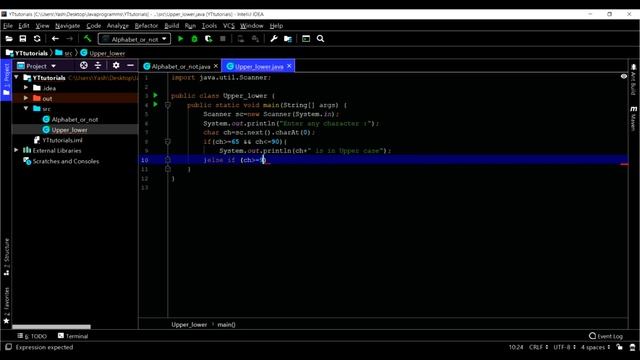Screen dimensions: 640x360
Task: Toggle the Ant Build side tab
Action: coord(633,80)
